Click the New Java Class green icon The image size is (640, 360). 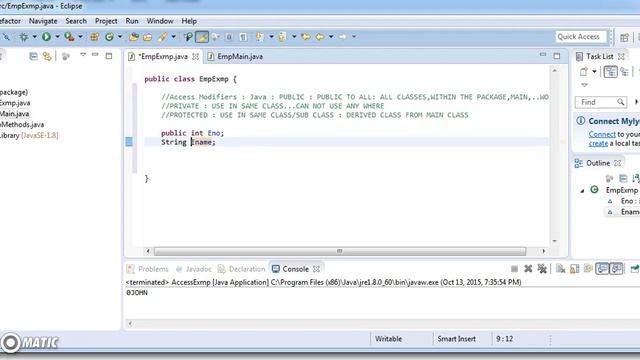[x=109, y=37]
